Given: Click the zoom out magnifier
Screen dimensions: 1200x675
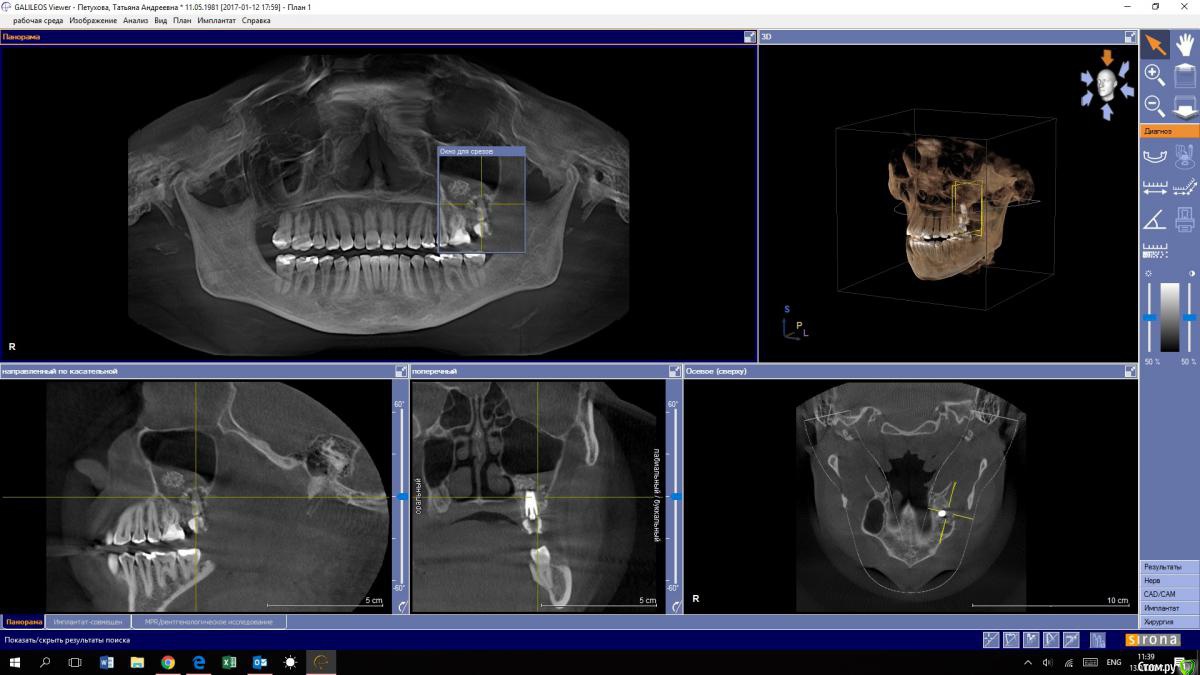Looking at the screenshot, I should (1154, 105).
